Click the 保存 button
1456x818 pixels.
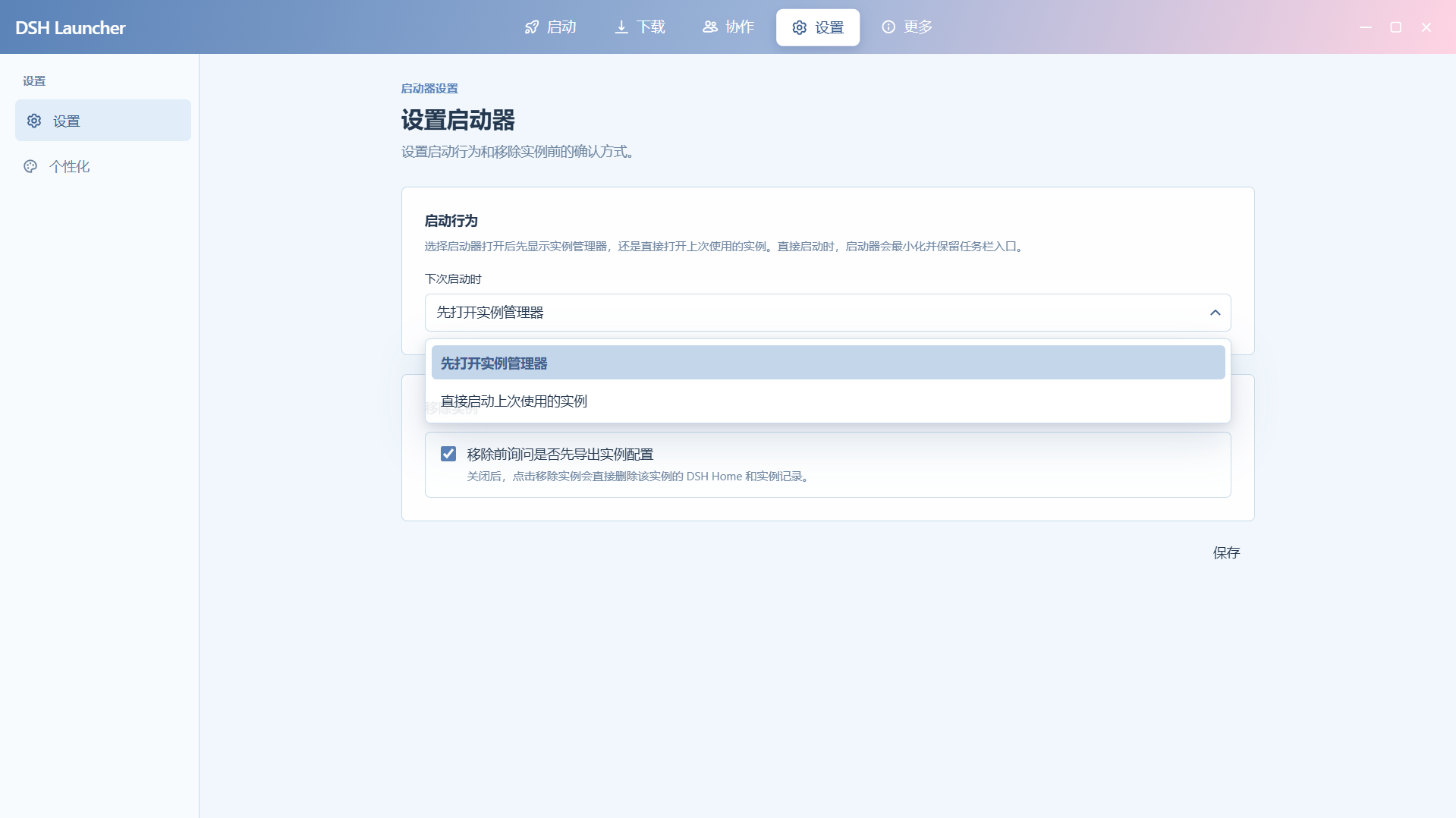(1226, 552)
